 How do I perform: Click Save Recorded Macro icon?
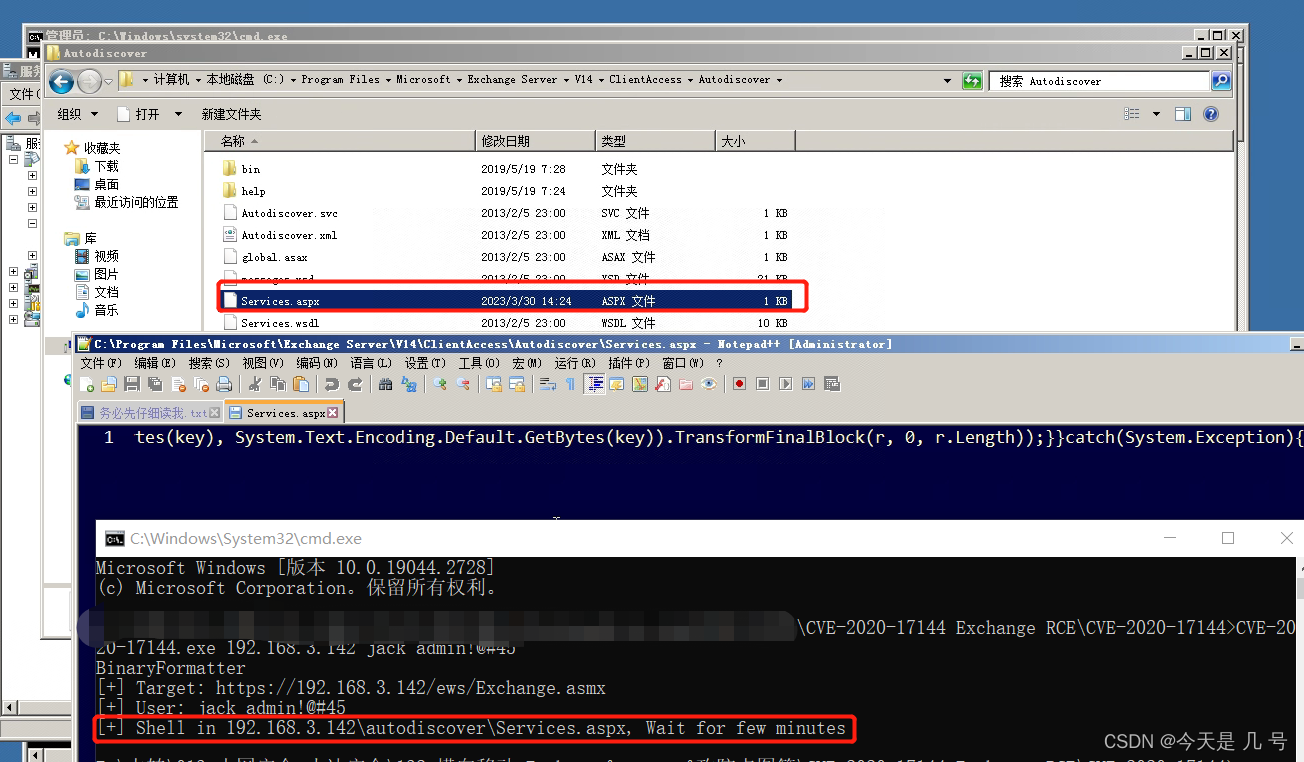[x=832, y=384]
